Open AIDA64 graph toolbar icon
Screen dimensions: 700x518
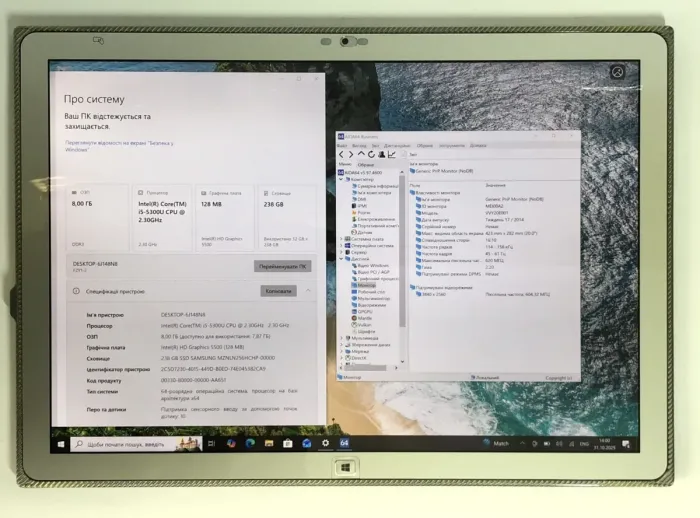click(x=392, y=155)
